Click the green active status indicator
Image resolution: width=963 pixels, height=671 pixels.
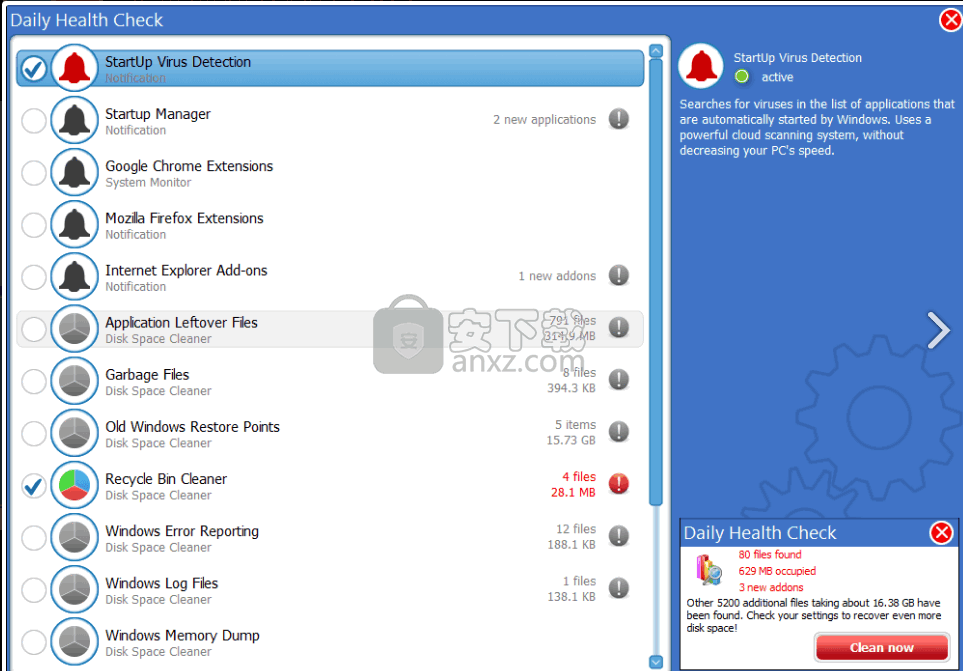click(x=742, y=77)
